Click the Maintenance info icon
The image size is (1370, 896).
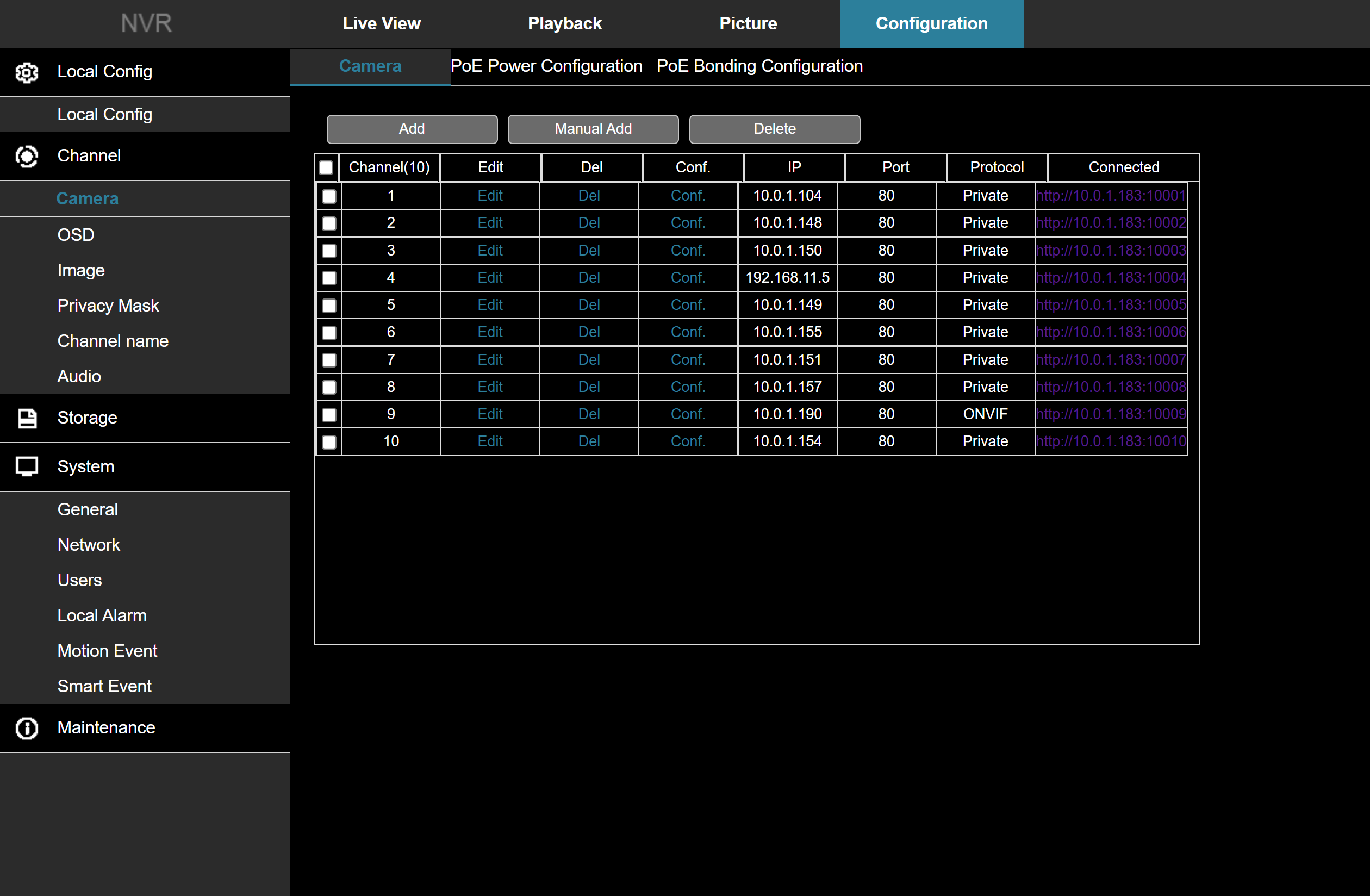click(x=27, y=728)
